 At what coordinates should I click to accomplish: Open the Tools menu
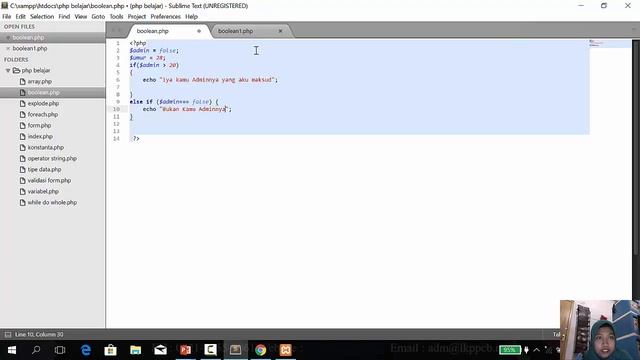[116, 17]
